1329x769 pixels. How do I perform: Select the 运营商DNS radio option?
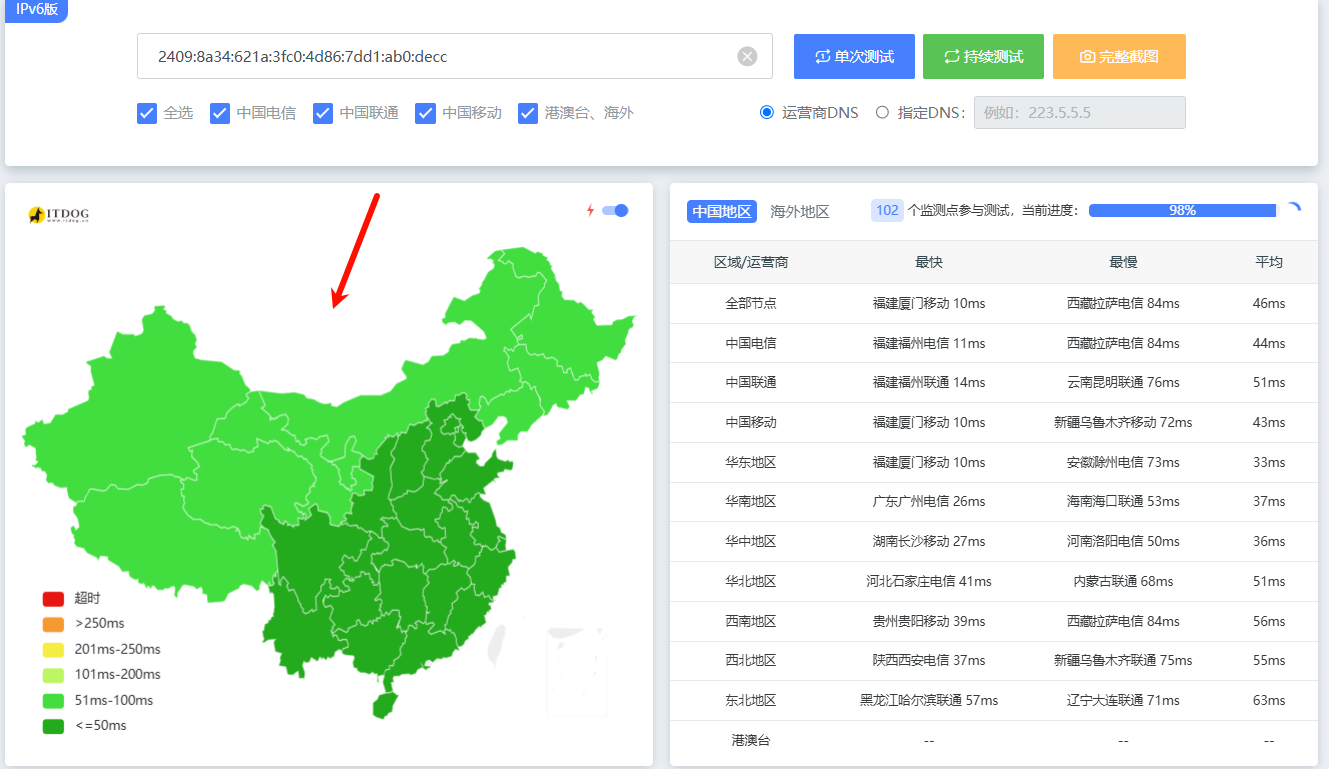pos(767,113)
